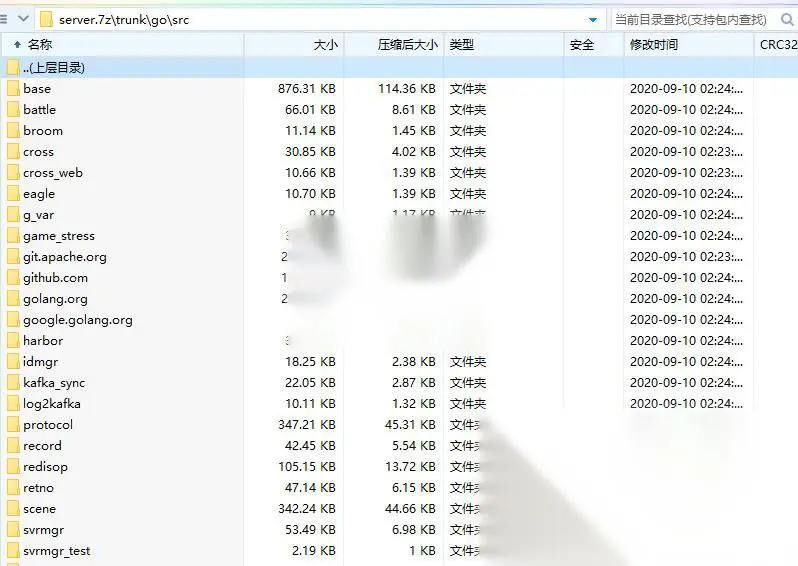Click the 修改时间 column header
798x566 pixels.
(688, 45)
